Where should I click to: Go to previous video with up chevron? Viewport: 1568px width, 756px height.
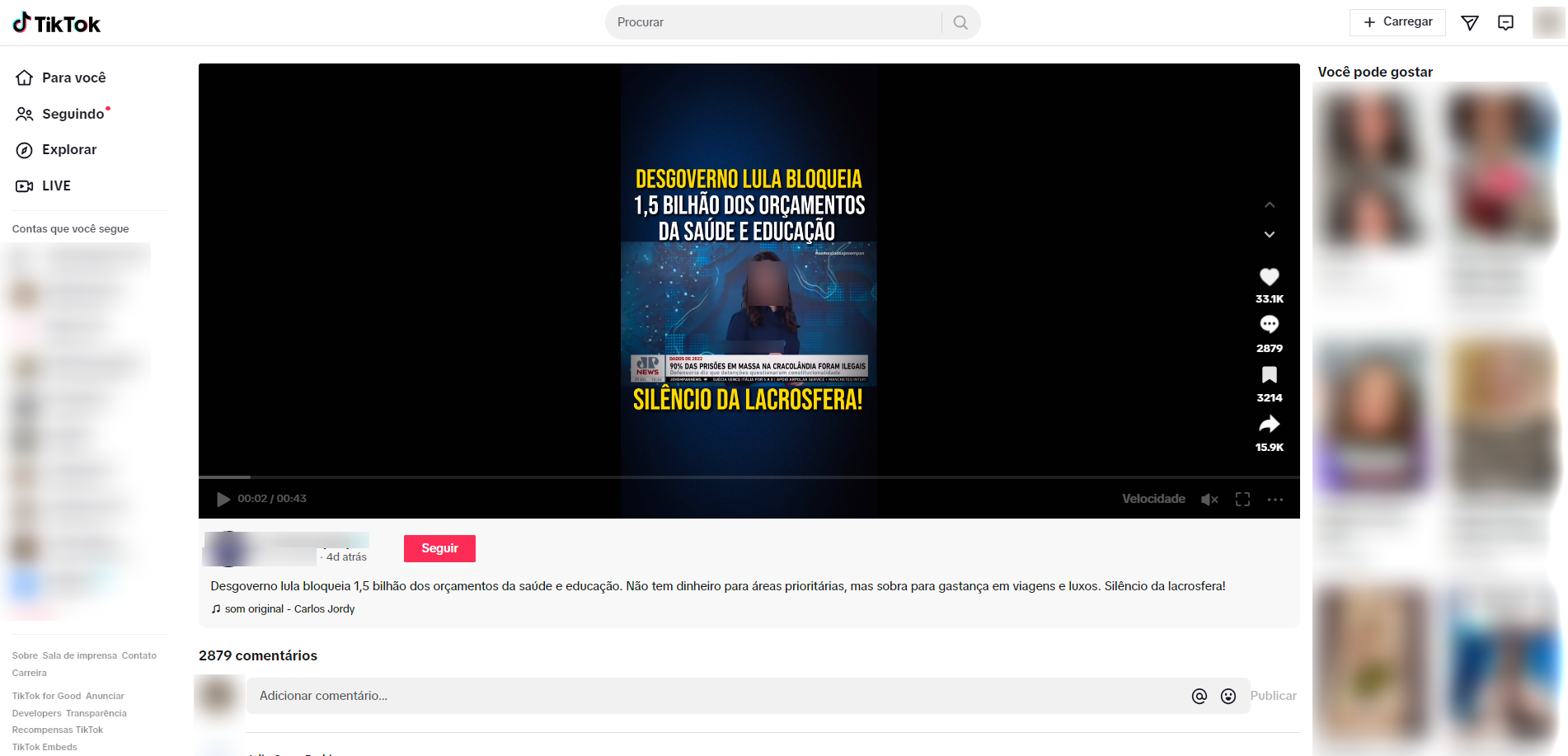(x=1270, y=204)
